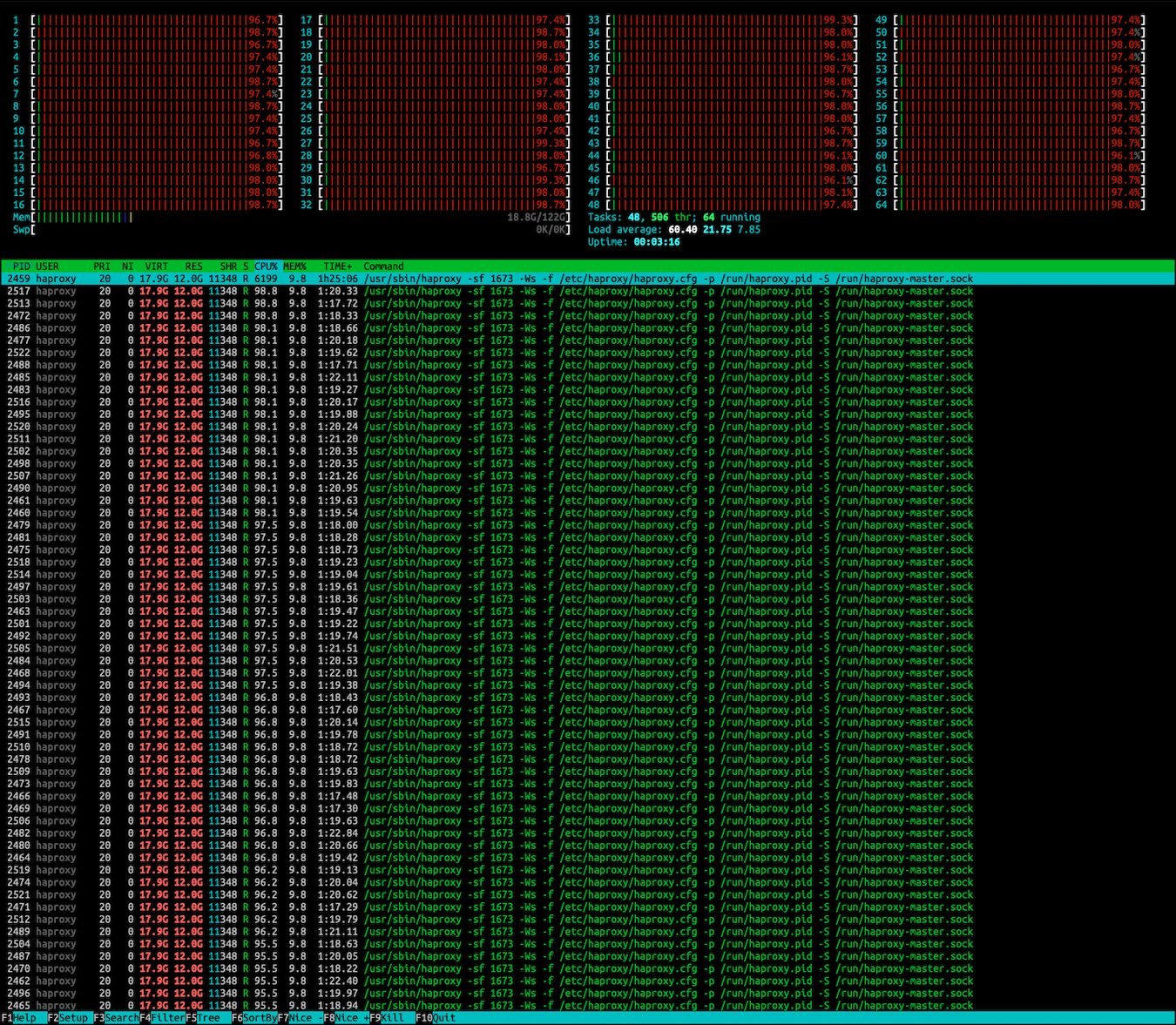
Task: Select the last process row PID 2465
Action: click(587, 1005)
